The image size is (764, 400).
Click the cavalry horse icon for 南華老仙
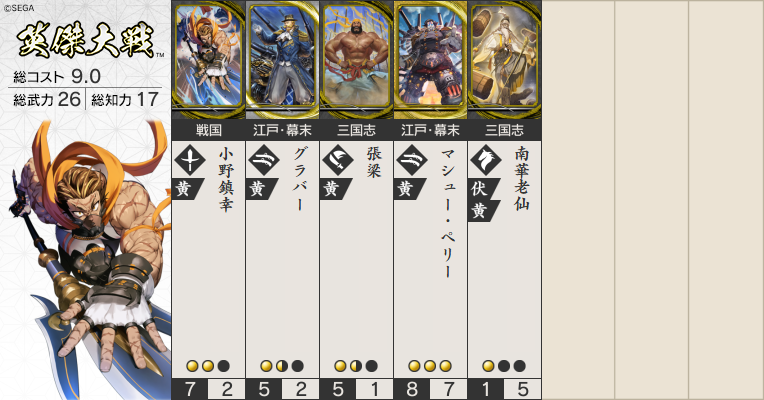click(x=486, y=160)
